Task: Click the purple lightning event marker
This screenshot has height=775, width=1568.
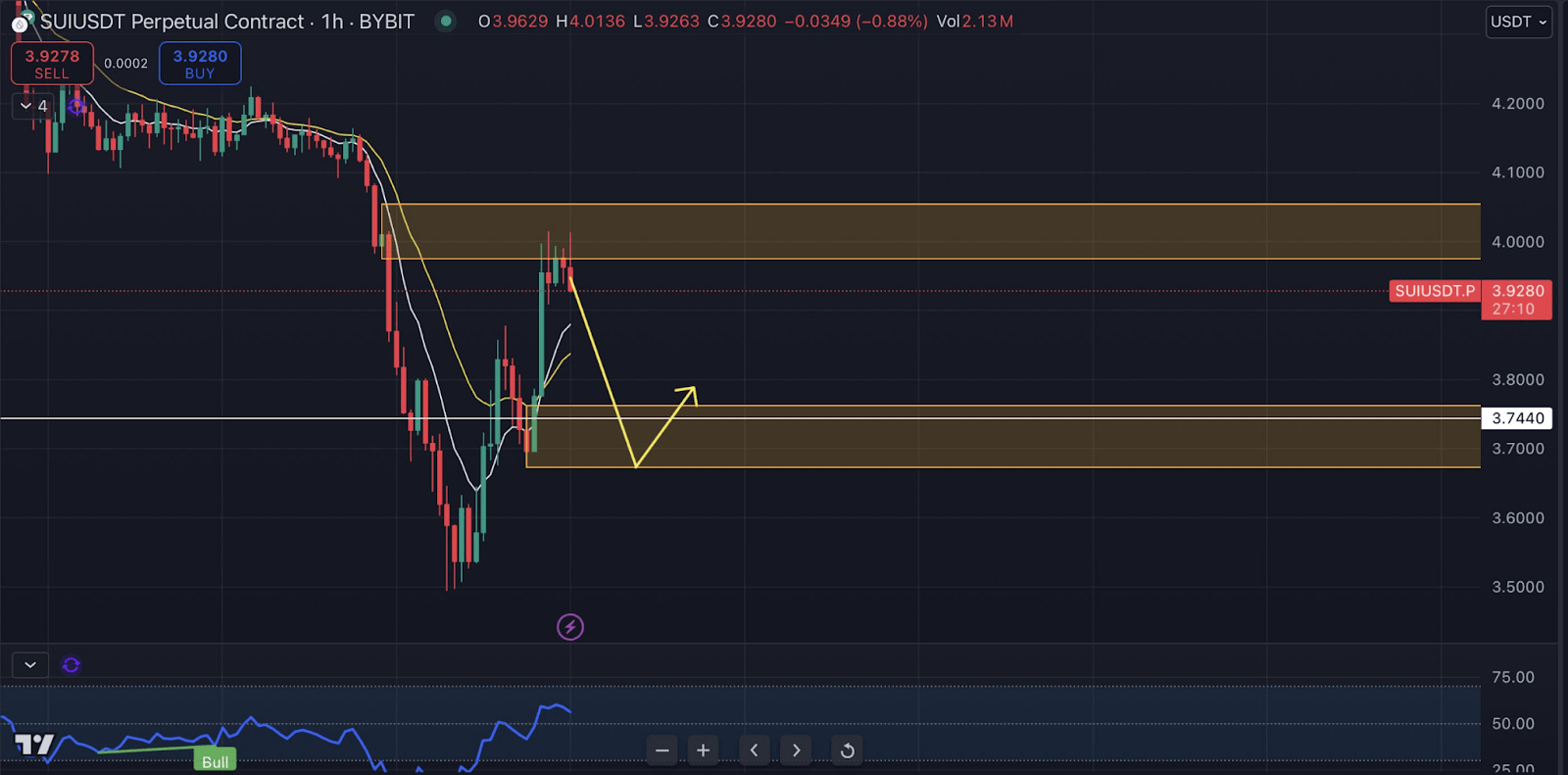Action: click(x=570, y=627)
